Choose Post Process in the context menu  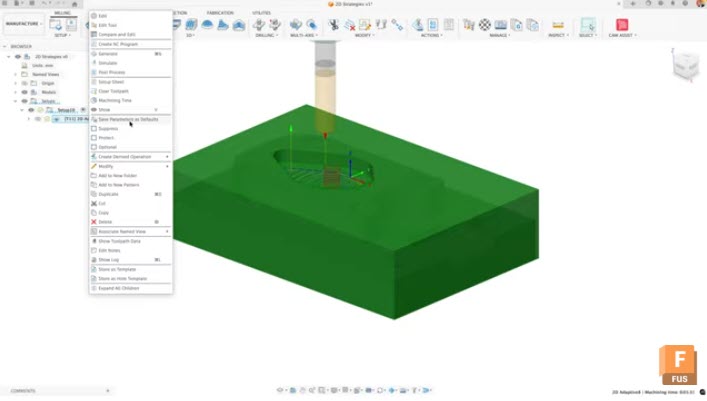pos(131,72)
